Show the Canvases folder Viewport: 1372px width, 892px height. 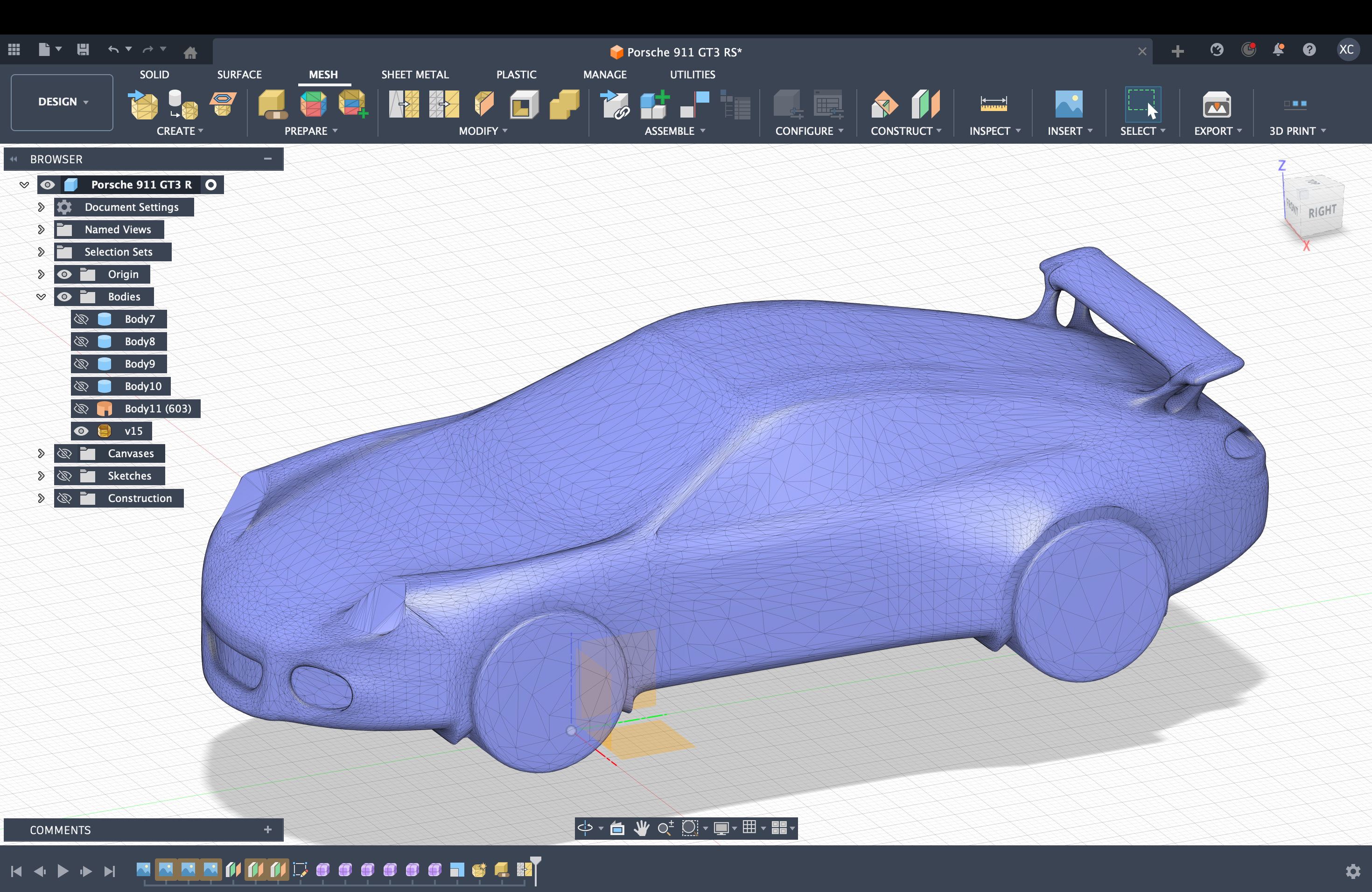(x=64, y=453)
